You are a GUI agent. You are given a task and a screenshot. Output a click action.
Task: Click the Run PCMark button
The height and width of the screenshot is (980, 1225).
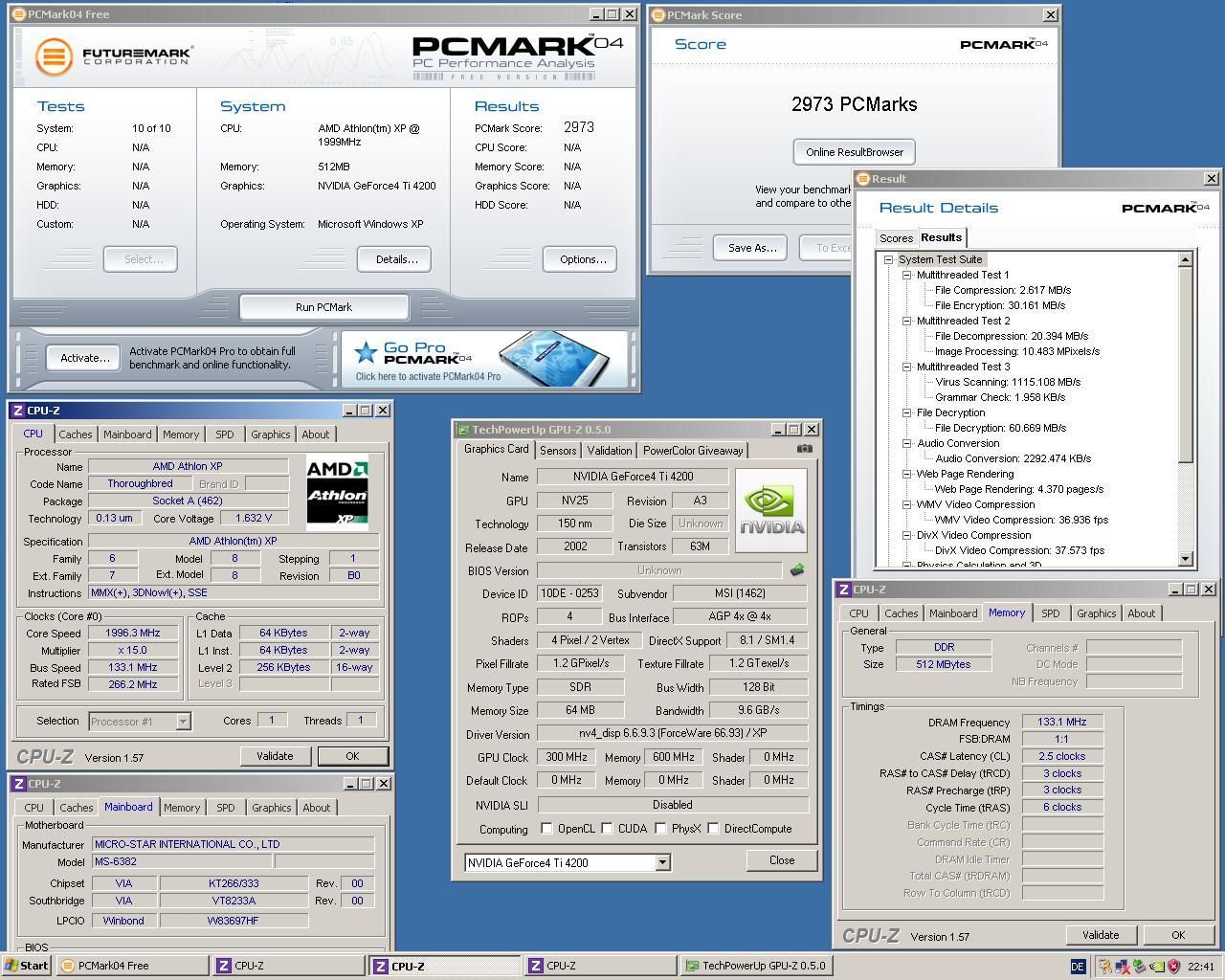pos(323,307)
